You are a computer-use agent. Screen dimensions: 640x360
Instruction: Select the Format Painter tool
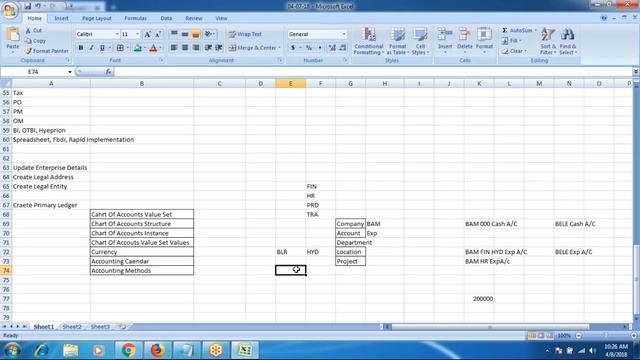point(47,51)
